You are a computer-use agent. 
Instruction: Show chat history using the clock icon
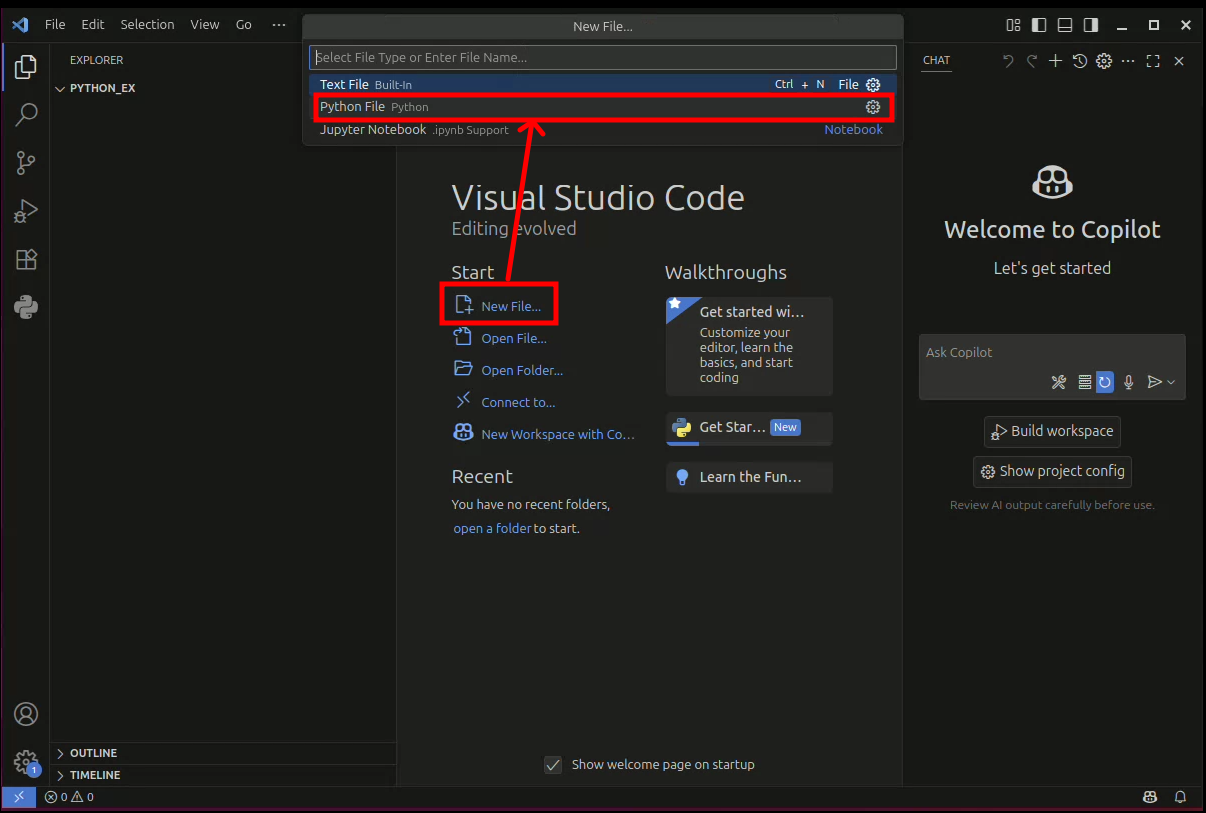pyautogui.click(x=1080, y=61)
